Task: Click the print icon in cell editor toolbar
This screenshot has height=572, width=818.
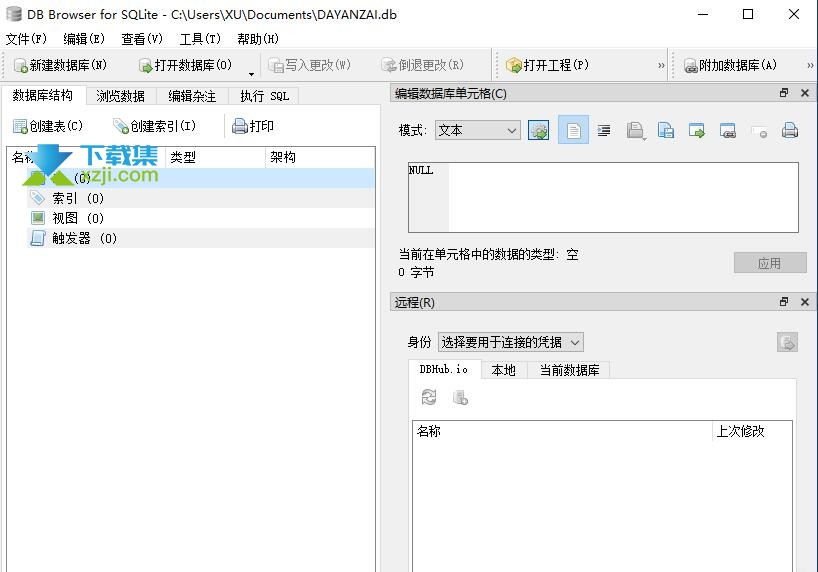Action: pos(789,130)
